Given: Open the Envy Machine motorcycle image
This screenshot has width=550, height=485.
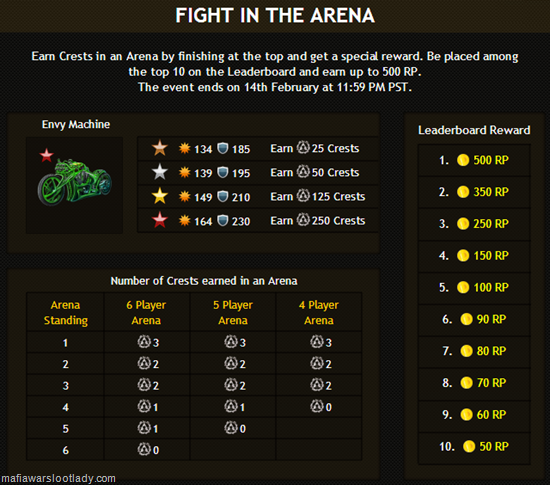Looking at the screenshot, I should coord(75,182).
